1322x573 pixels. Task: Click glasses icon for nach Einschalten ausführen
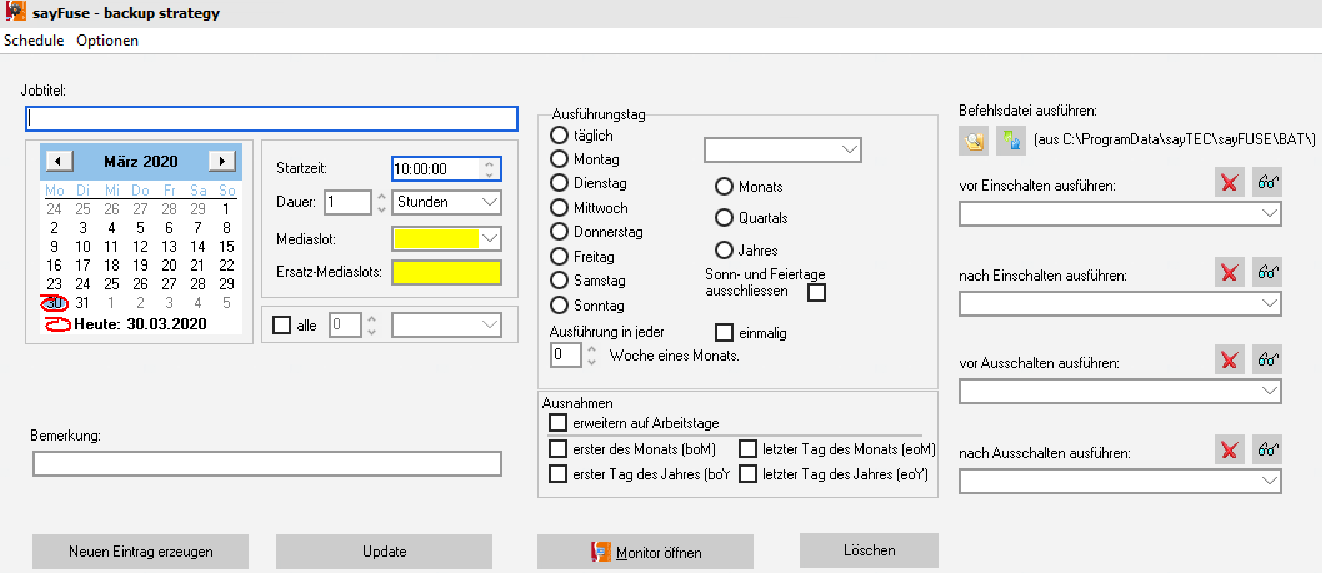[x=1267, y=272]
